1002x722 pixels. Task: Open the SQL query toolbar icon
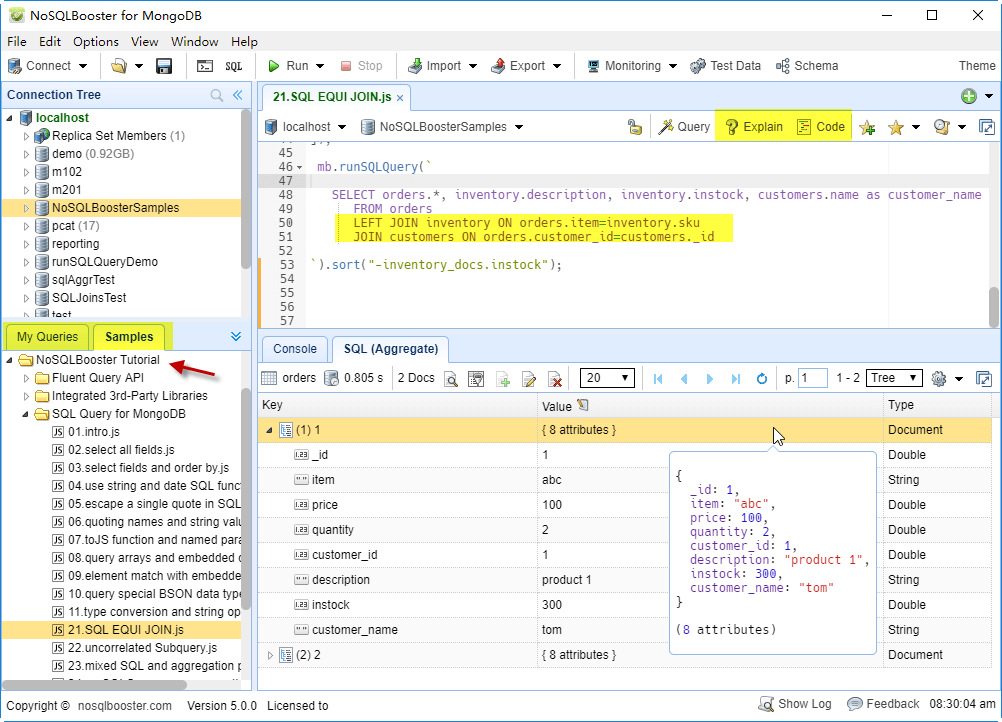point(233,66)
